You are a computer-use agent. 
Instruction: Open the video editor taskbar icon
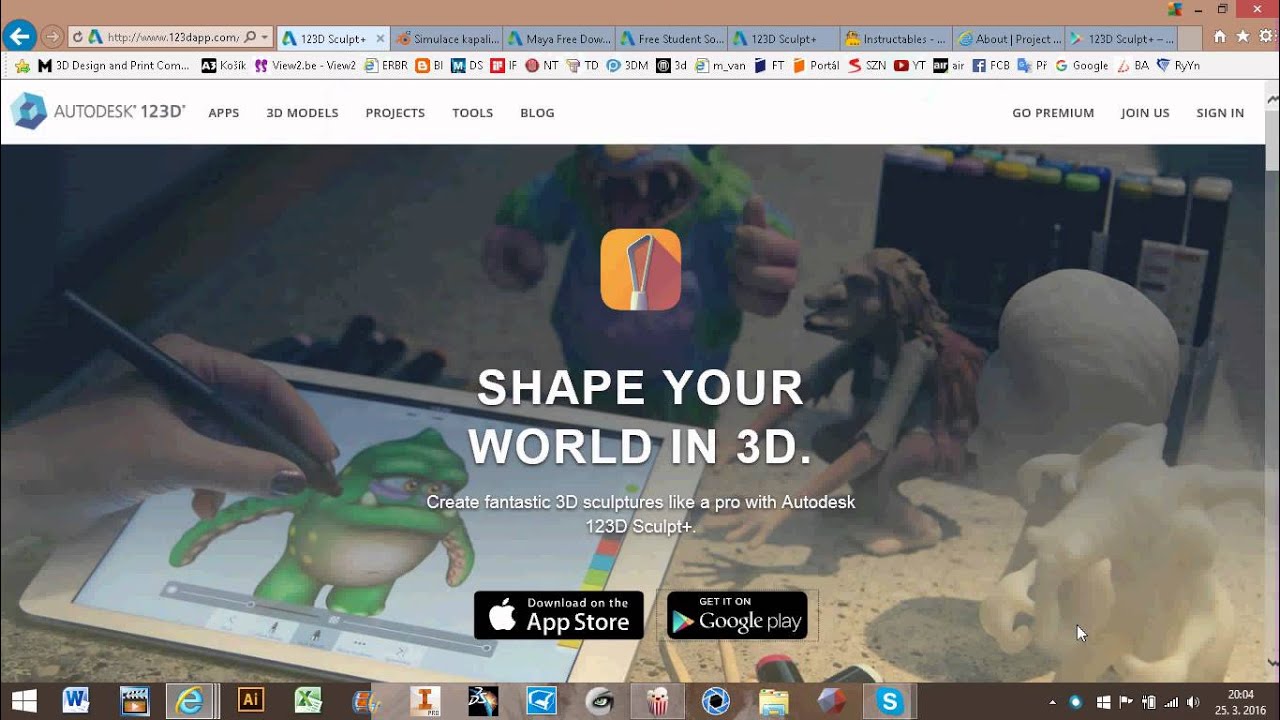tap(134, 701)
